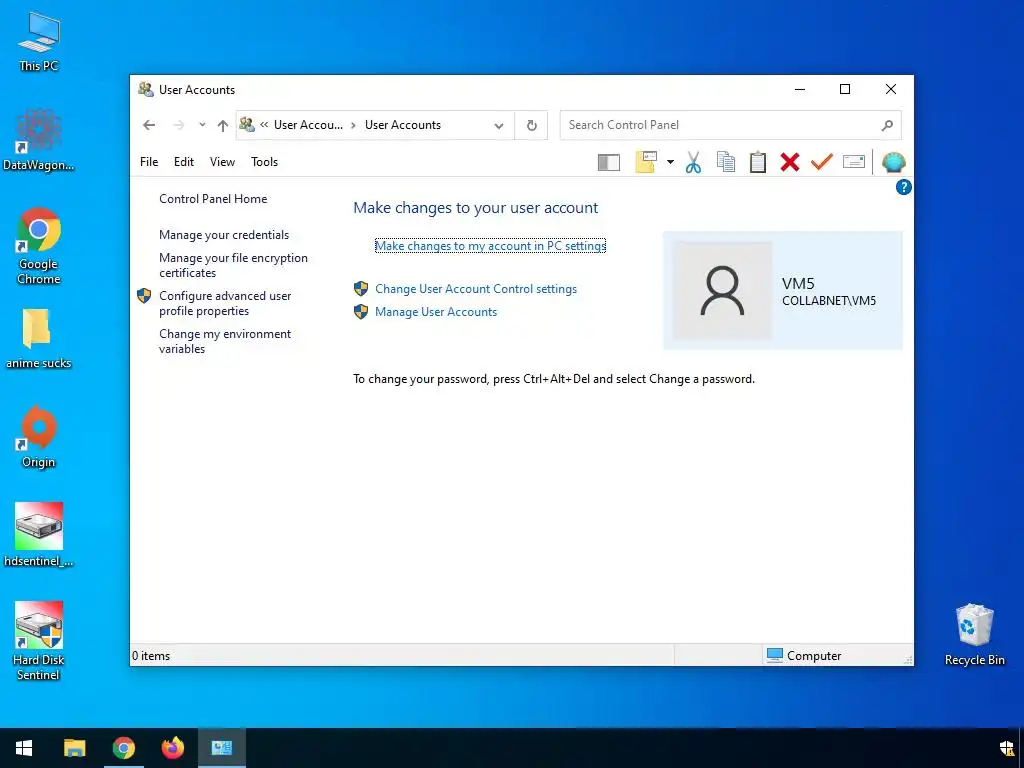Open Manage your credentials link
The image size is (1024, 768).
click(x=224, y=235)
